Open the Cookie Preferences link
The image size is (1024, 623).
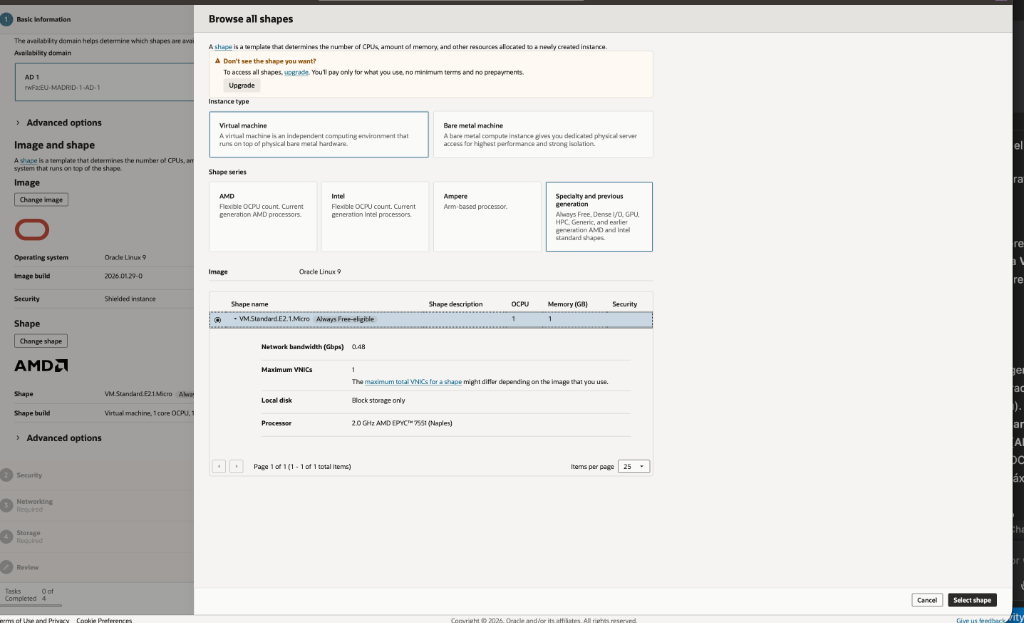[104, 620]
